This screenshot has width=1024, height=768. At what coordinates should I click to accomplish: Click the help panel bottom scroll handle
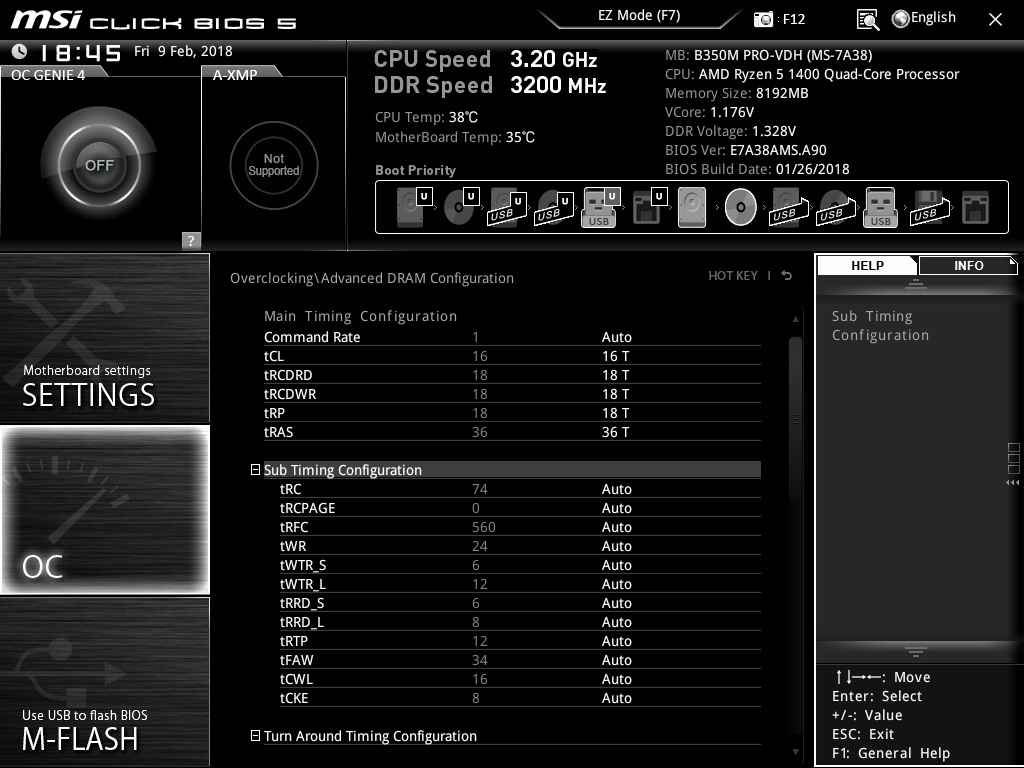click(x=916, y=651)
